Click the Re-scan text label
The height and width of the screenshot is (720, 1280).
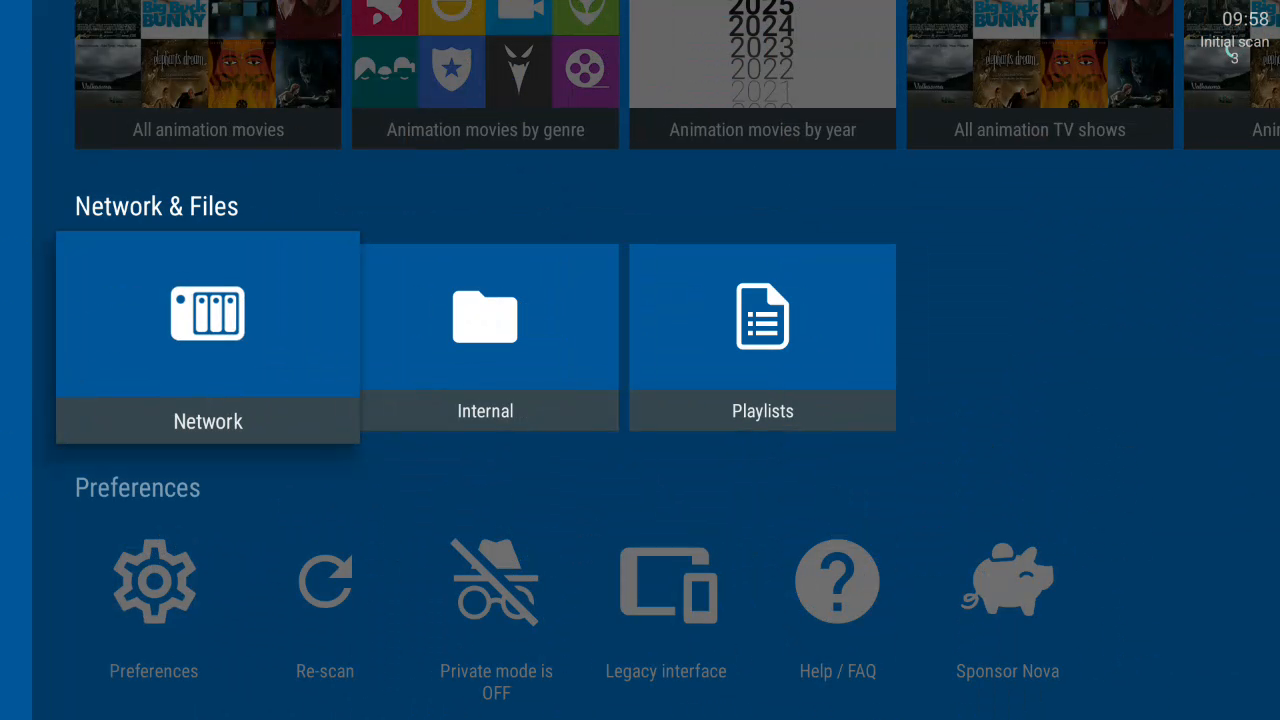325,671
